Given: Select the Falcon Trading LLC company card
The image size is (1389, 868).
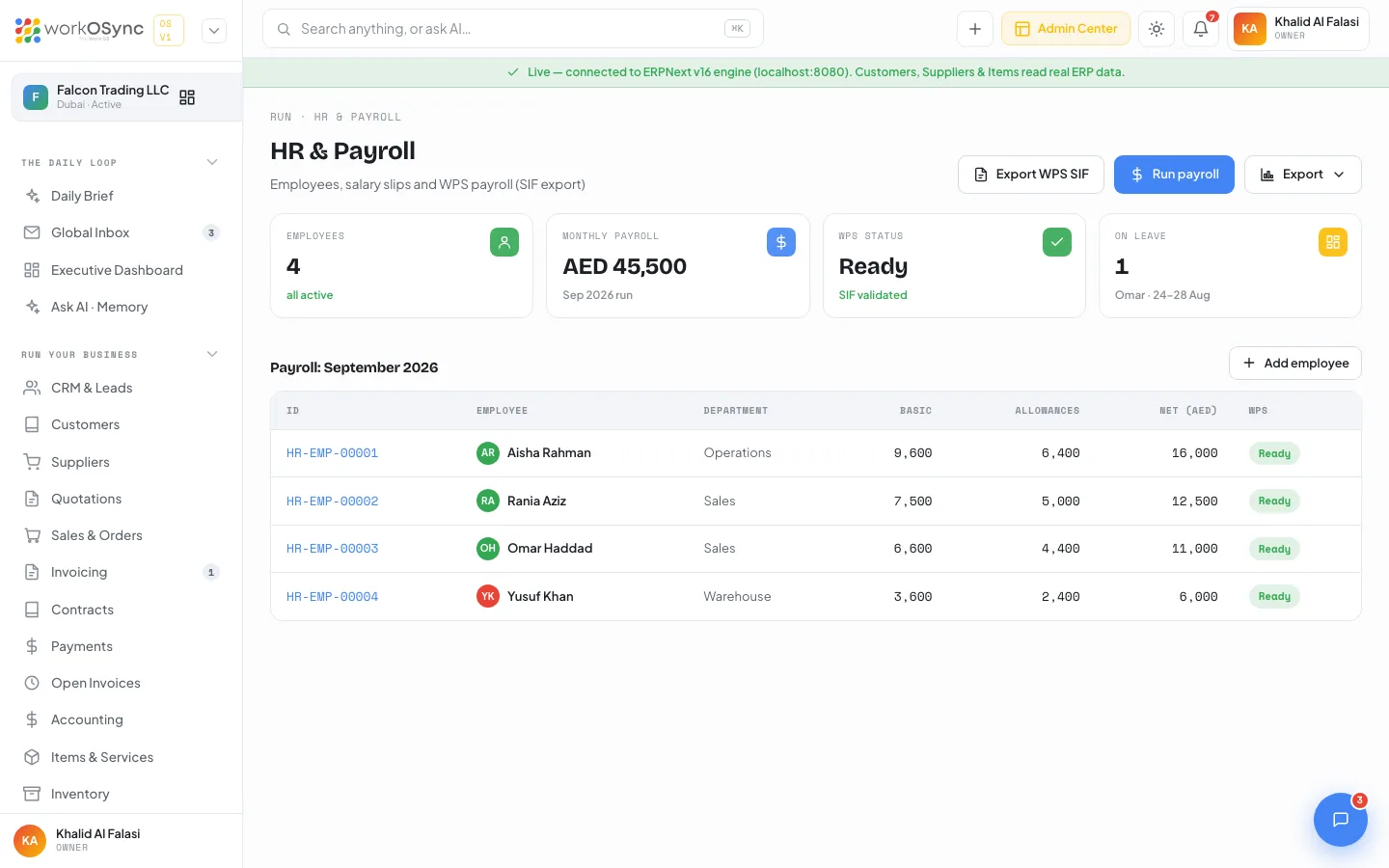Looking at the screenshot, I should click(x=126, y=97).
